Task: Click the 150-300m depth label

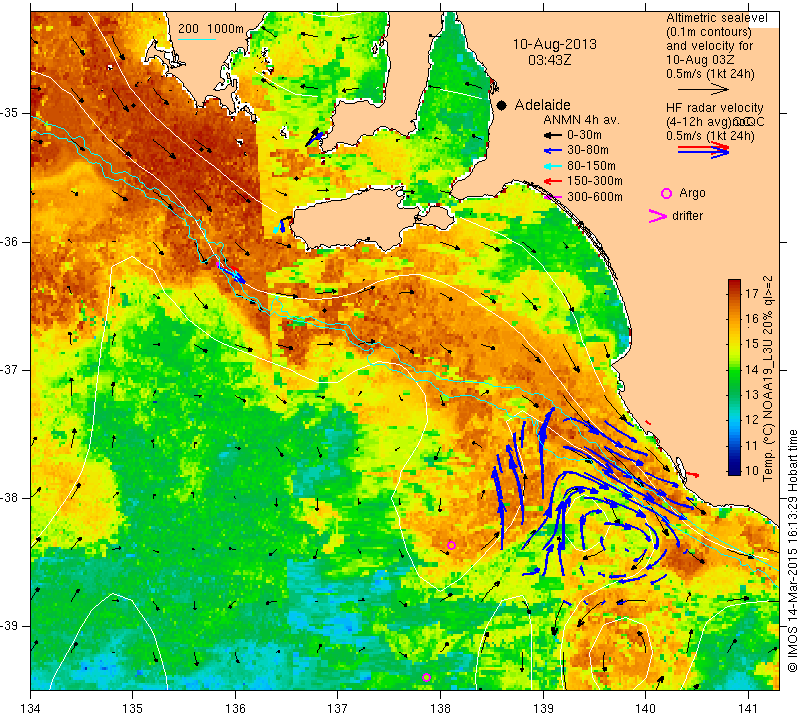Action: tap(595, 181)
